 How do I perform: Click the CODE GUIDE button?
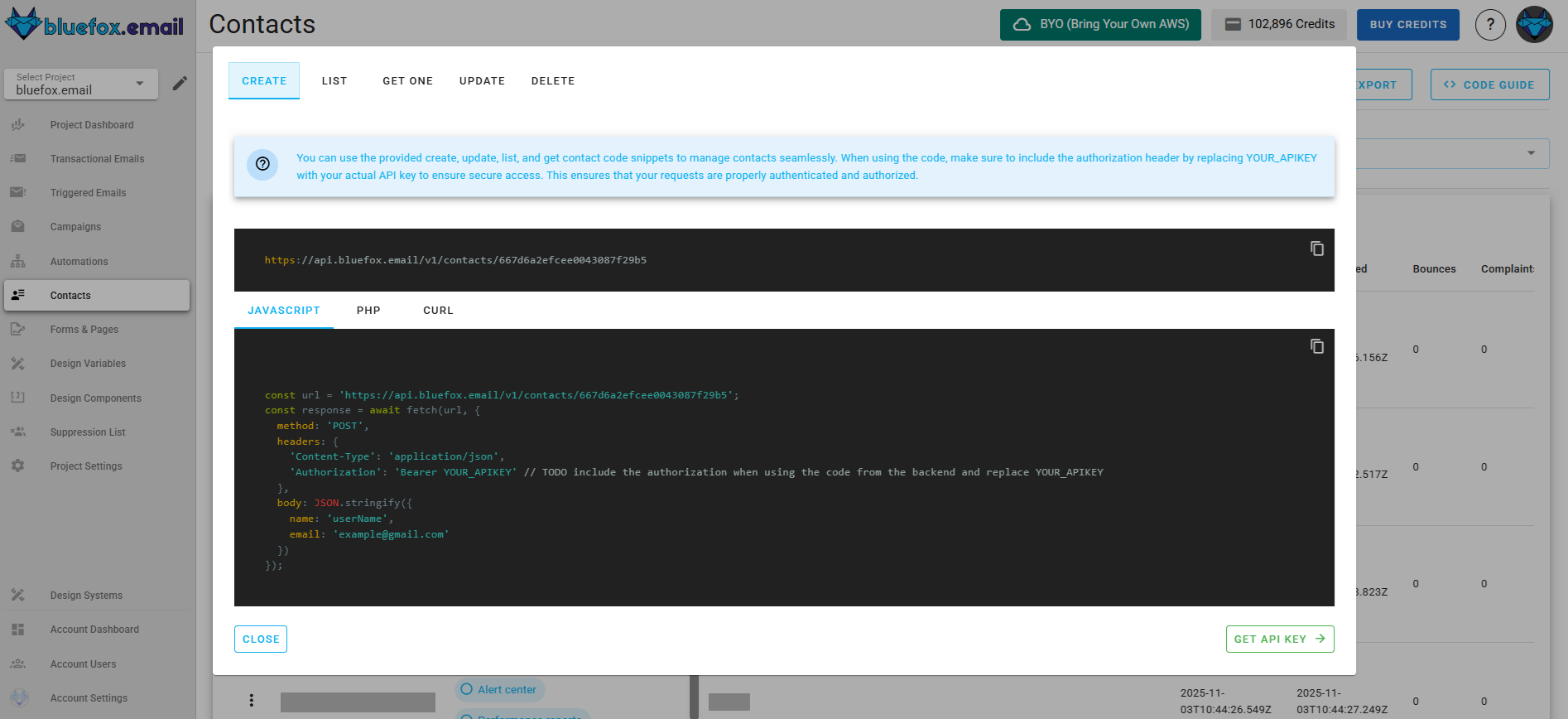click(1489, 84)
